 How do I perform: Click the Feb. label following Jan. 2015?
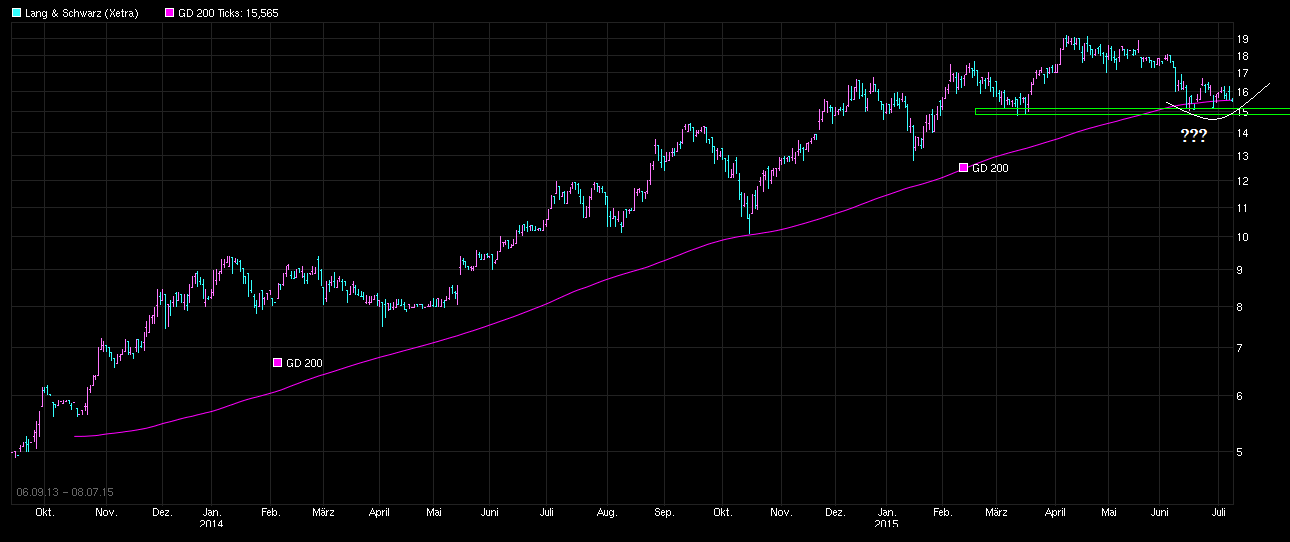942,512
